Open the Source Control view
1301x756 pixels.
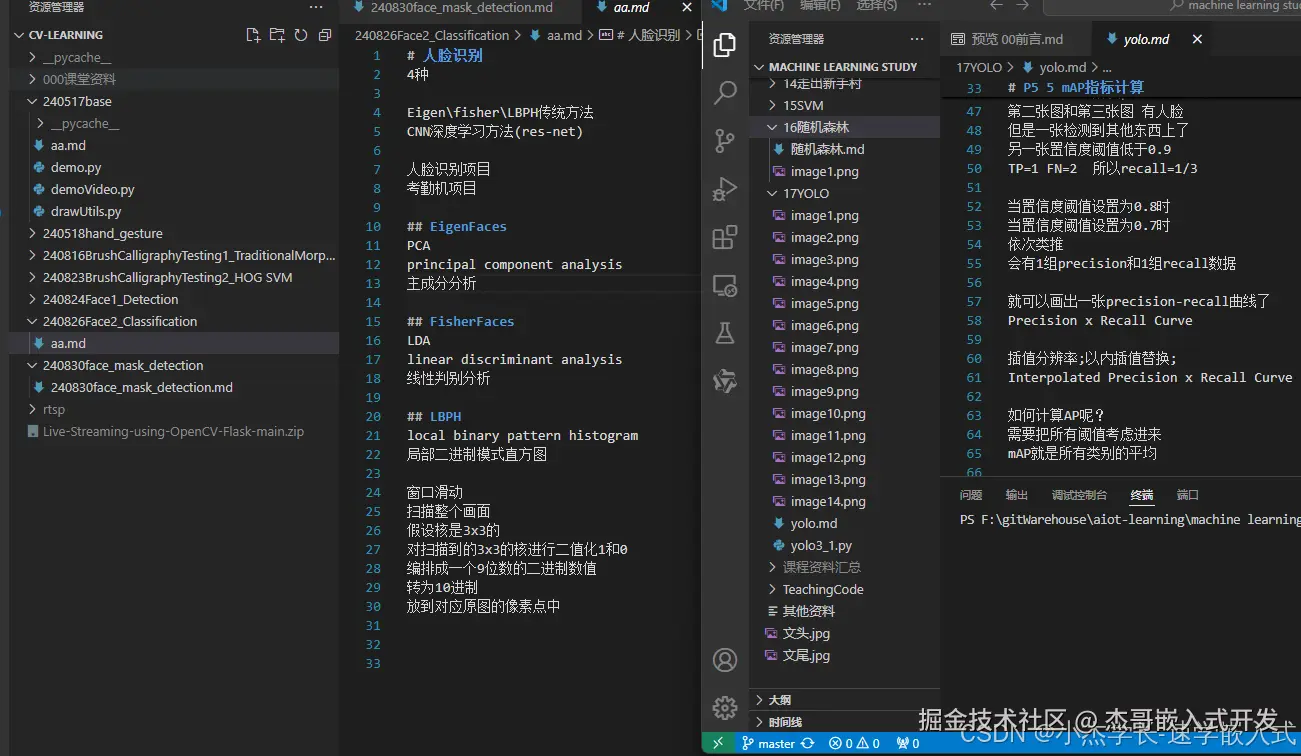(x=724, y=141)
